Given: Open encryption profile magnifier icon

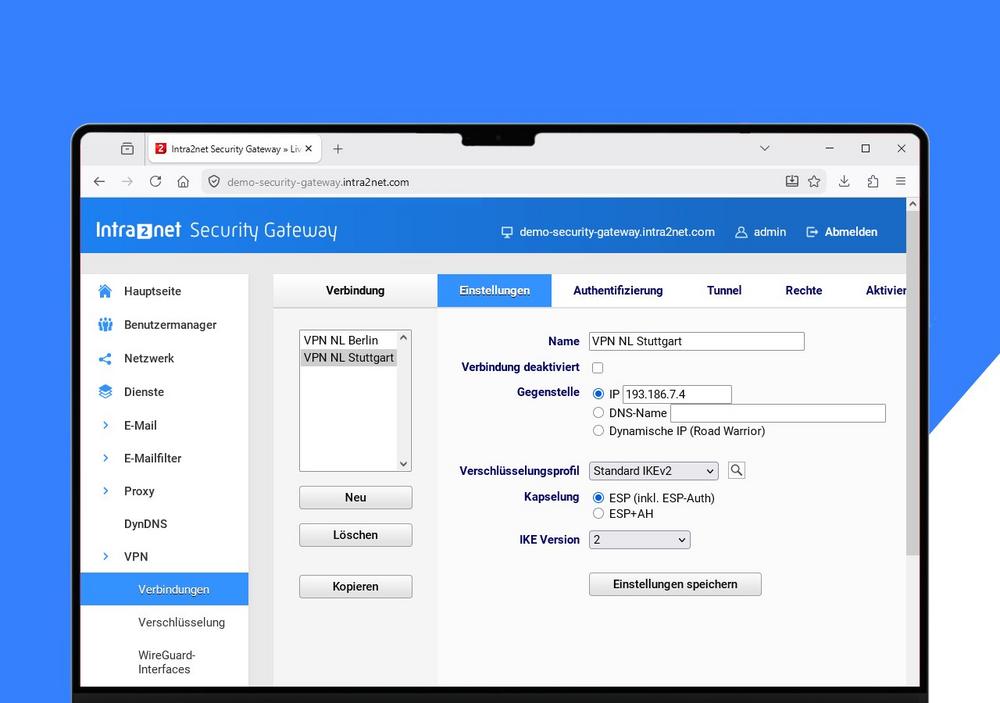Looking at the screenshot, I should [x=737, y=470].
